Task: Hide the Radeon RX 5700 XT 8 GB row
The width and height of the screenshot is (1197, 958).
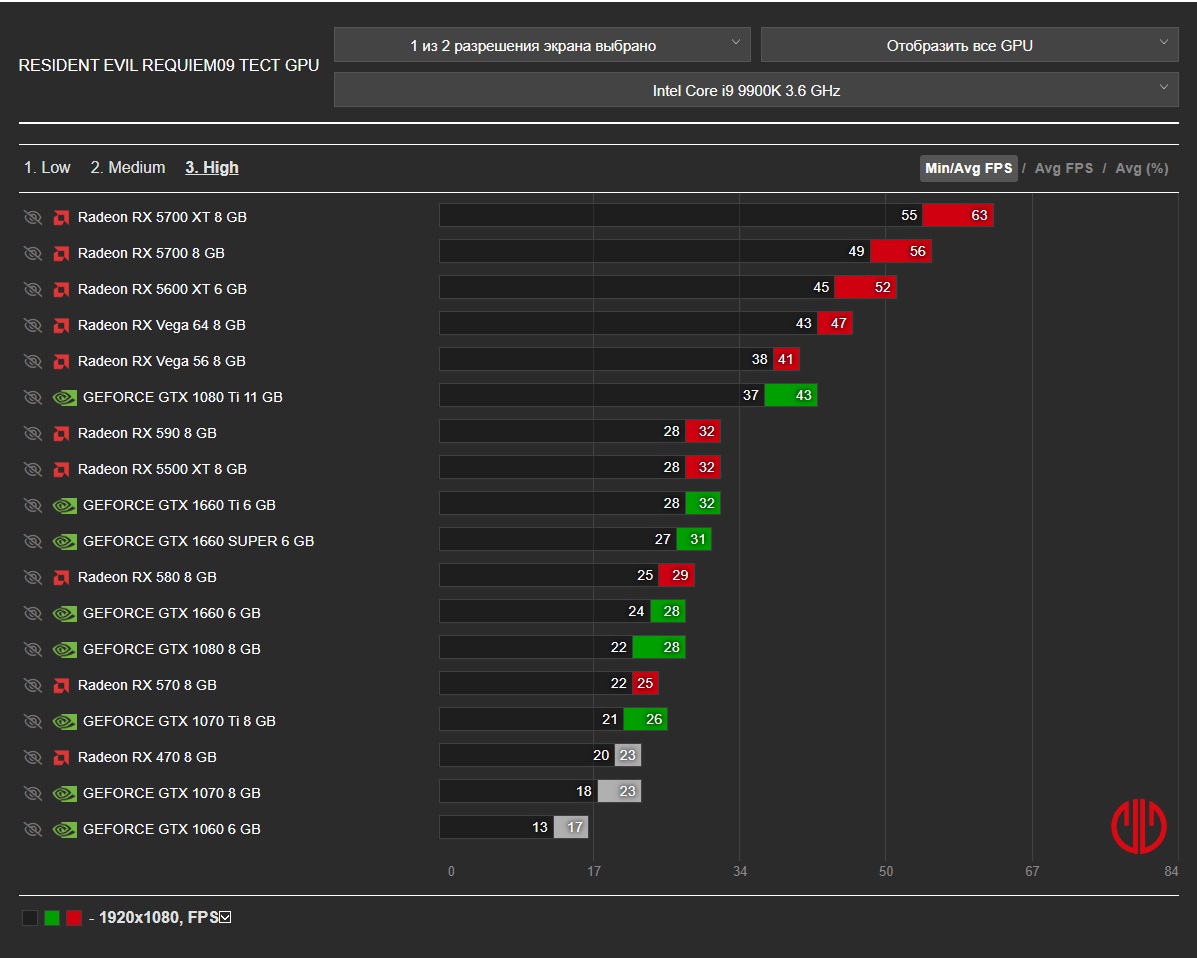Action: coord(33,218)
